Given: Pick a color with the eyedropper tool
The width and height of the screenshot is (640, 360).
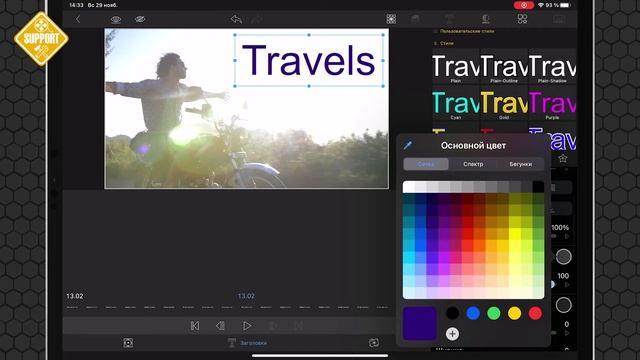Looking at the screenshot, I should 407,145.
